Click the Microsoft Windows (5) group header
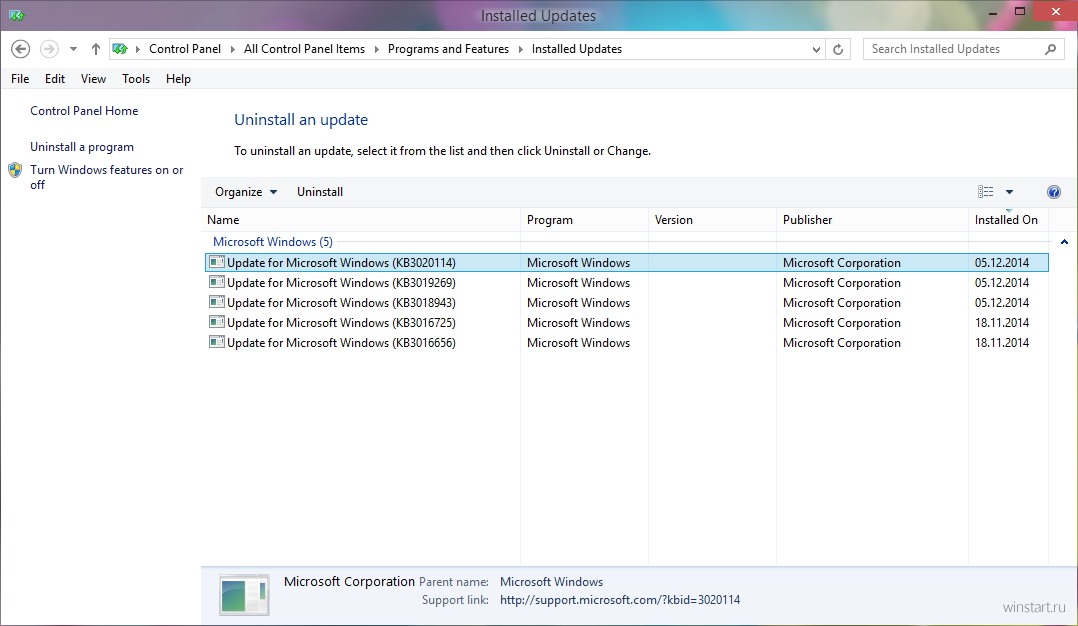 [x=273, y=242]
